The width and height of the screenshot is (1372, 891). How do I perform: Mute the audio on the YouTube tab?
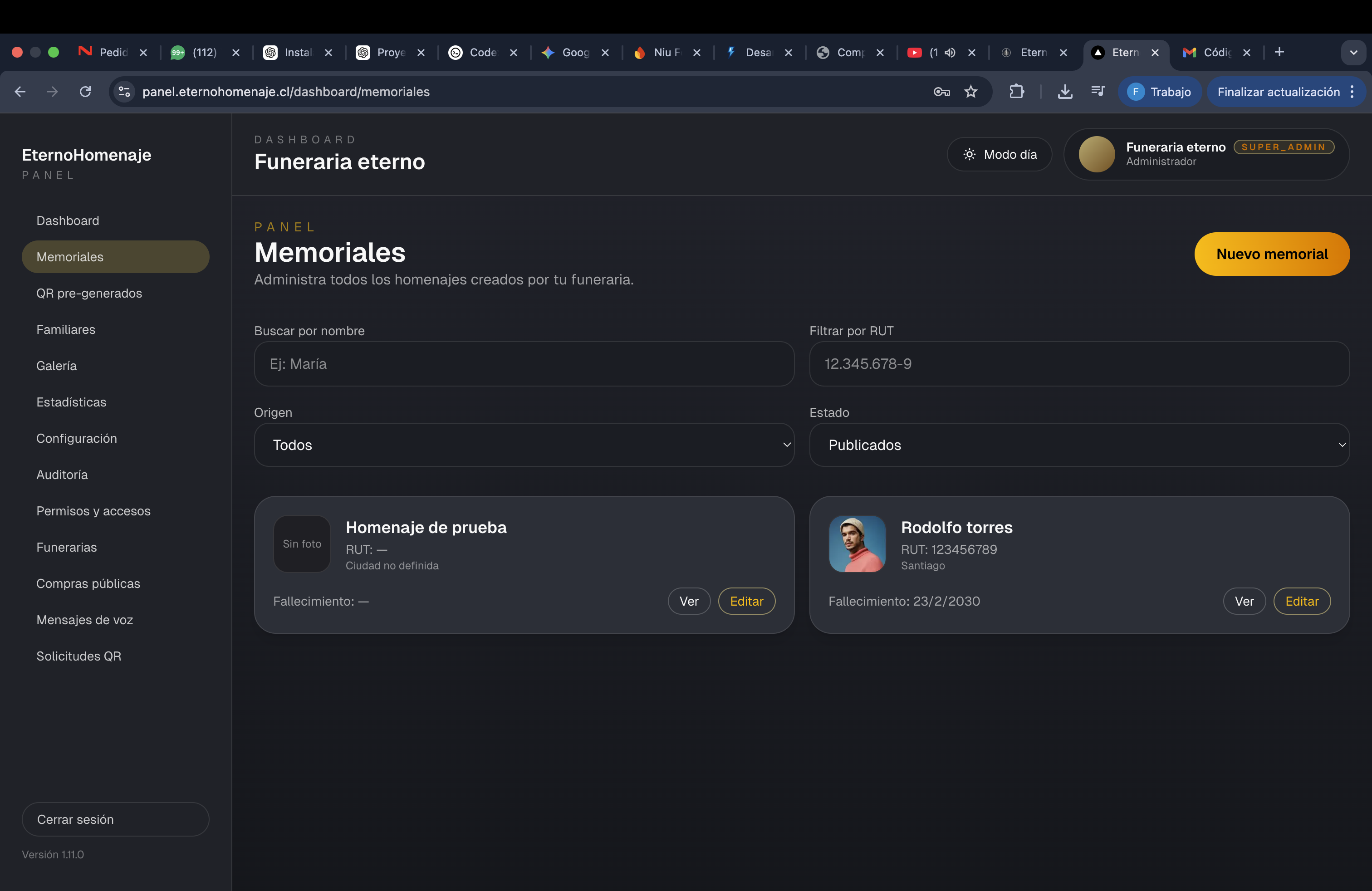pyautogui.click(x=950, y=53)
